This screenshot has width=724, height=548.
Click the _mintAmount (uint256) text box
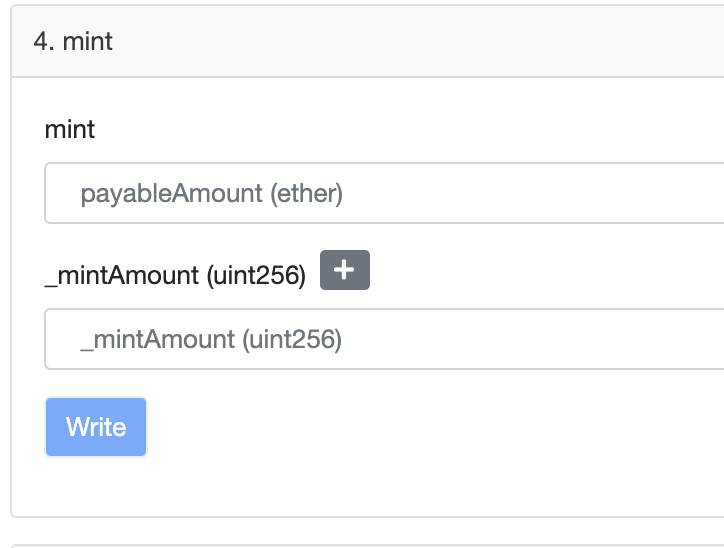(x=384, y=339)
